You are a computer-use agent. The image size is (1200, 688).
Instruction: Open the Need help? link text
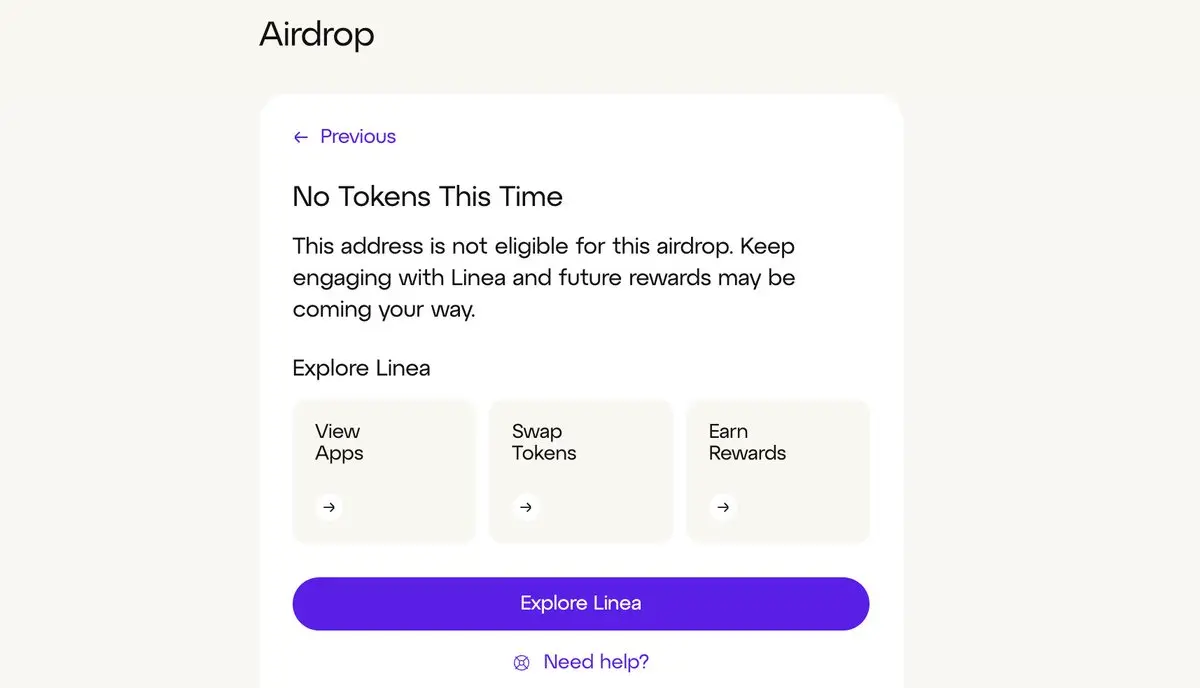596,662
